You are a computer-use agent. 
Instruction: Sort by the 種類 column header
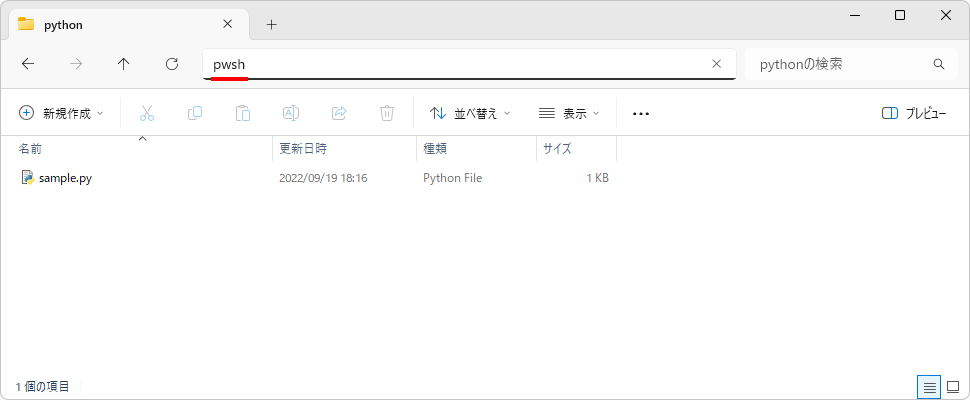(476, 149)
